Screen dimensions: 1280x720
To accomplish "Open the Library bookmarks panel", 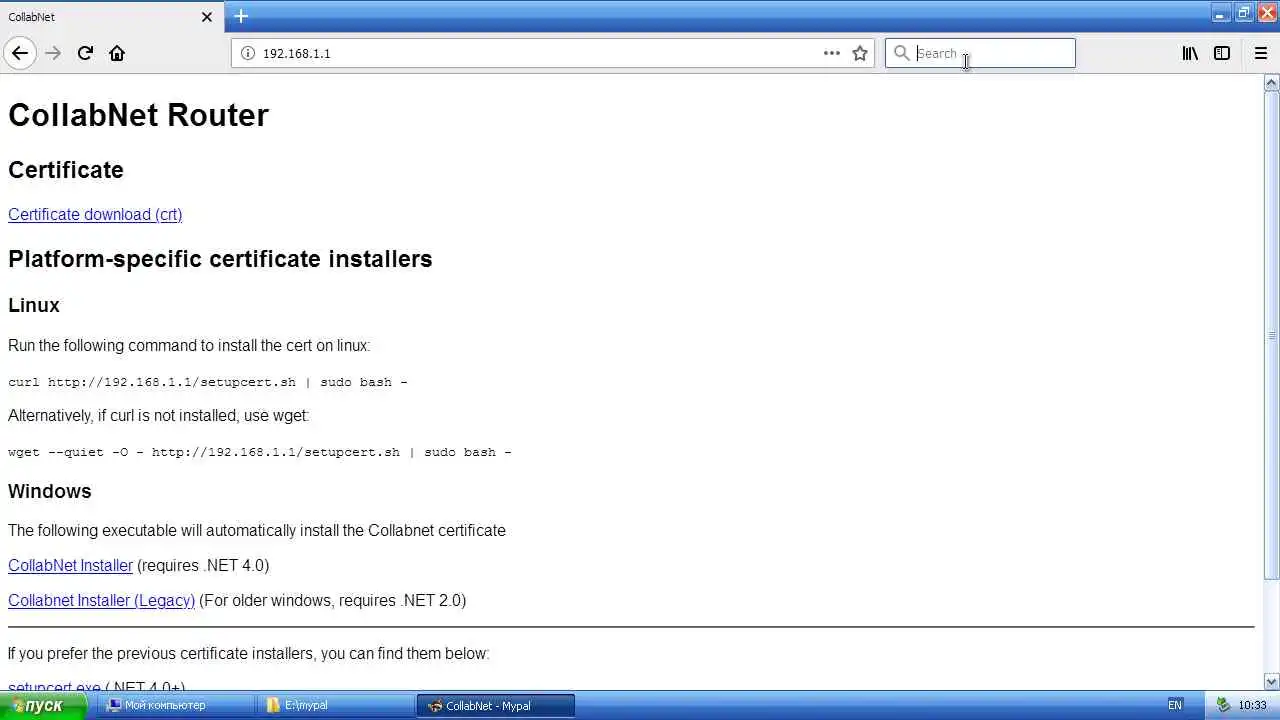I will [1190, 53].
